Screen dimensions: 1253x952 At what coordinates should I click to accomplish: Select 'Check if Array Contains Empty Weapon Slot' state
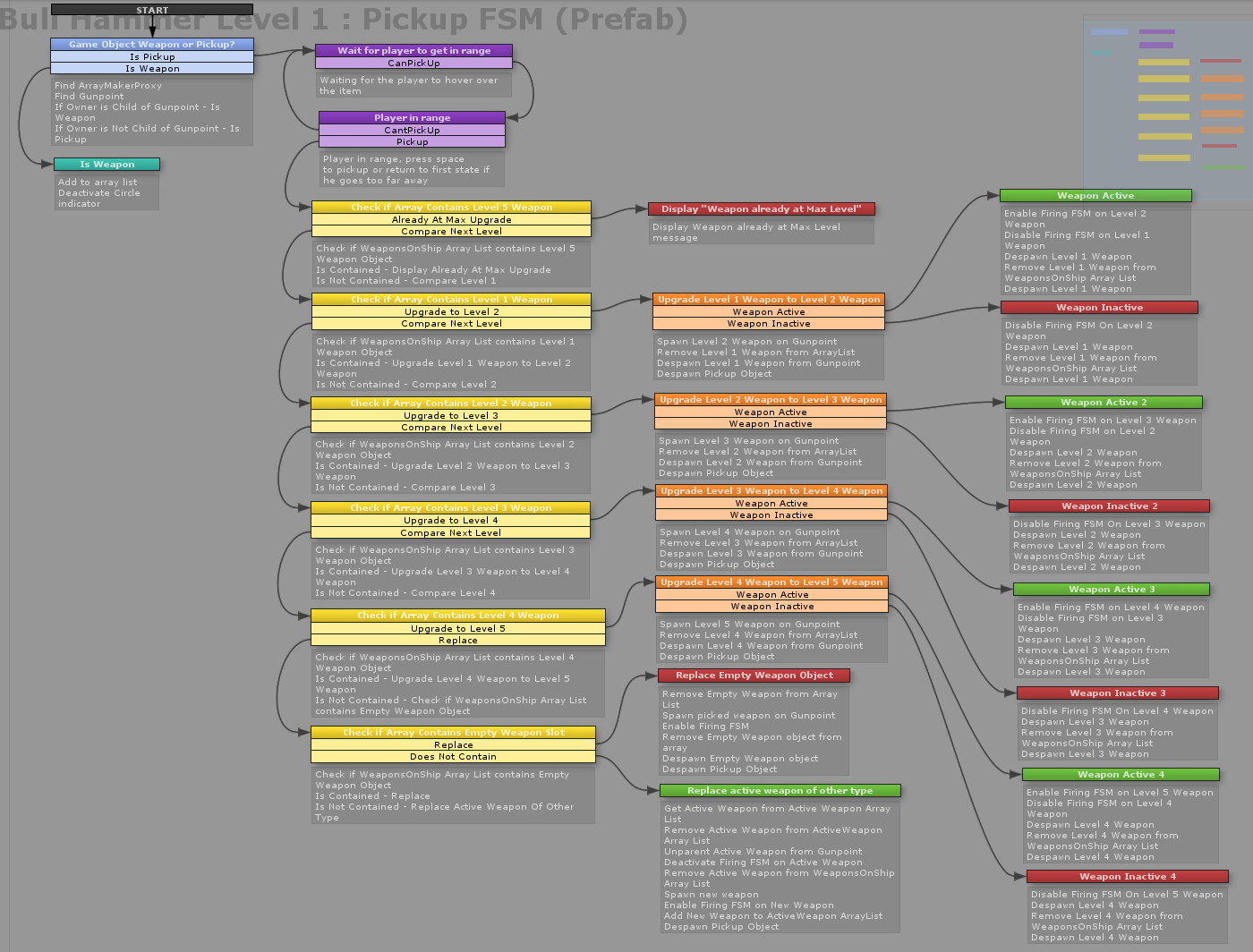click(x=453, y=733)
